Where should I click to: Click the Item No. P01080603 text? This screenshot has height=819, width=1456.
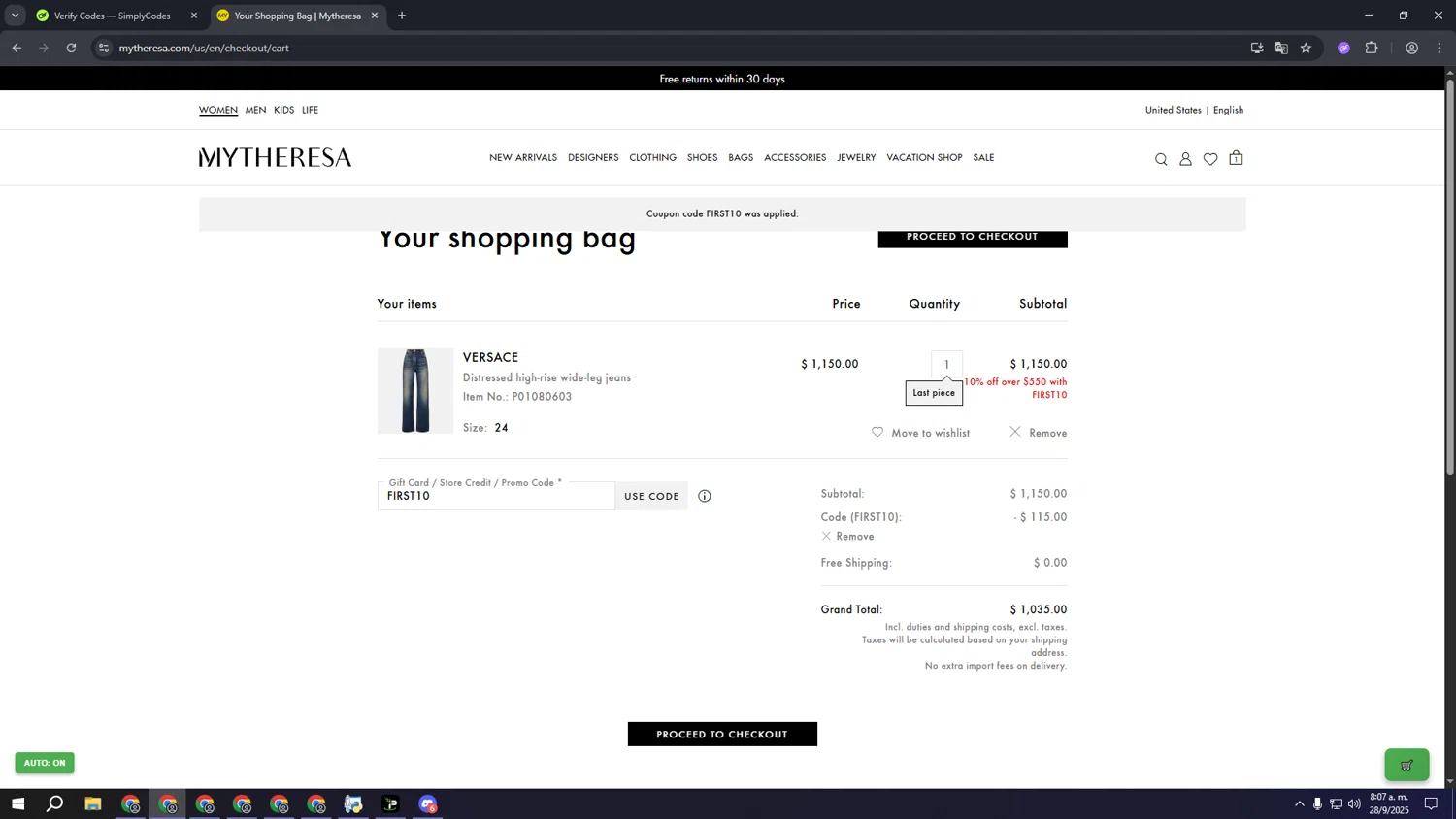[517, 396]
